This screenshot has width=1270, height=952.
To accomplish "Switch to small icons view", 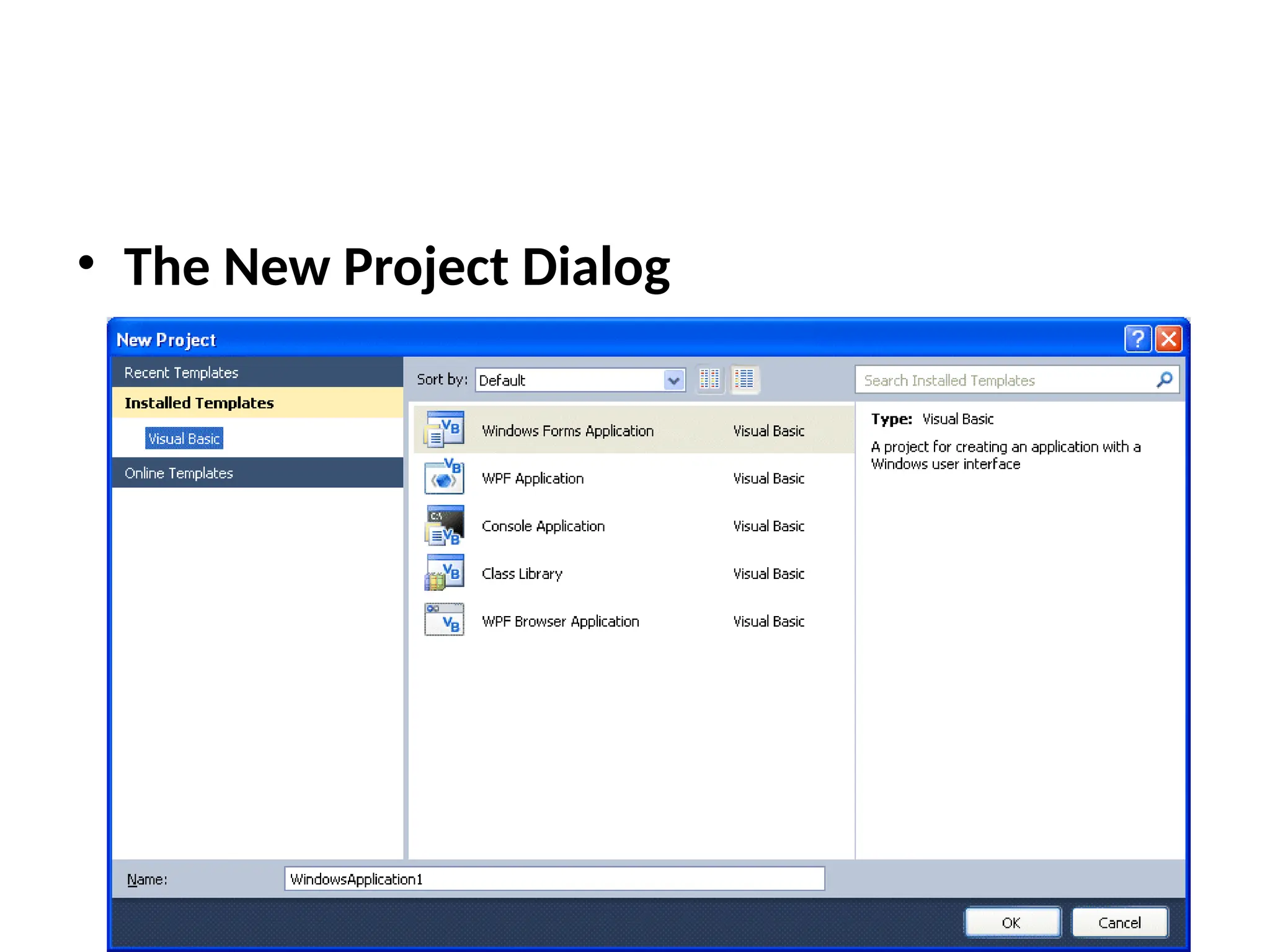I will pos(709,379).
